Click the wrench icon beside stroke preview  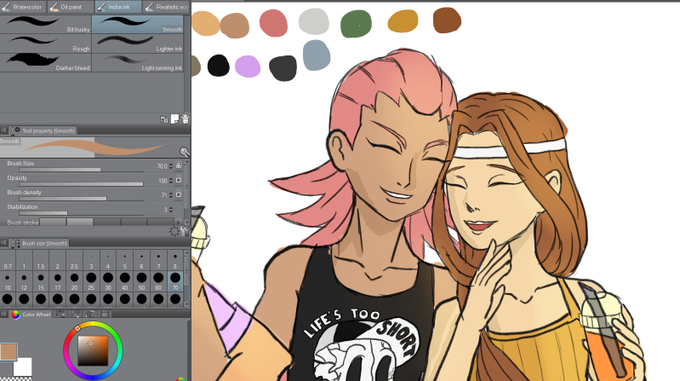tap(184, 152)
